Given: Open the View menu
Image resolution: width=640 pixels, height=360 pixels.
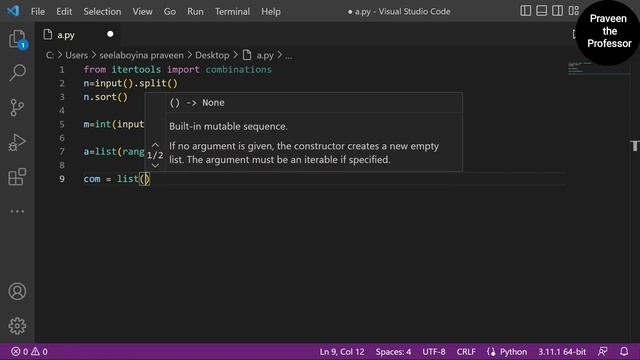Looking at the screenshot, I should pos(142,11).
